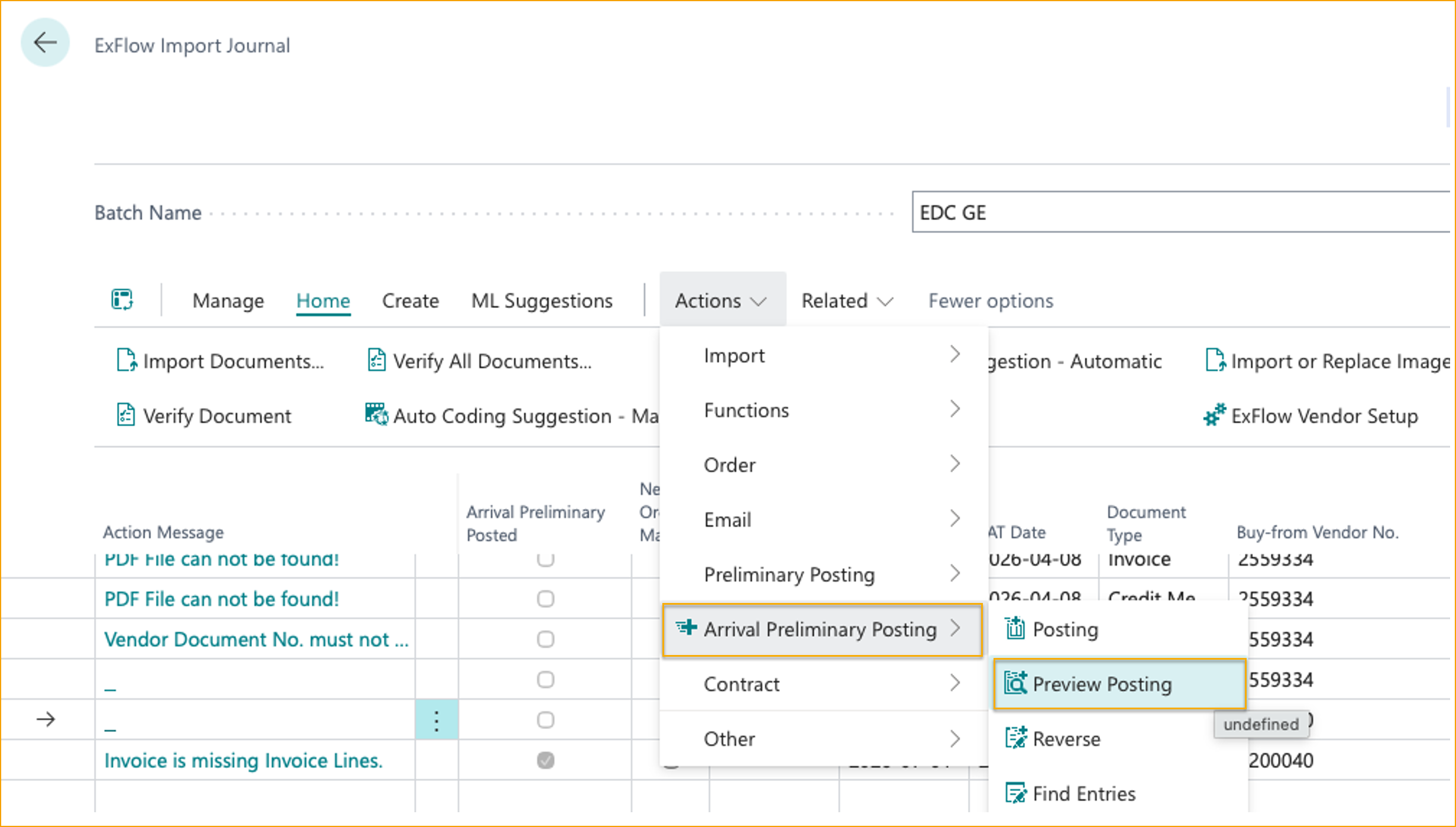Click the ExFlow Import Journal page title
The height and width of the screenshot is (827, 1456).
[192, 45]
